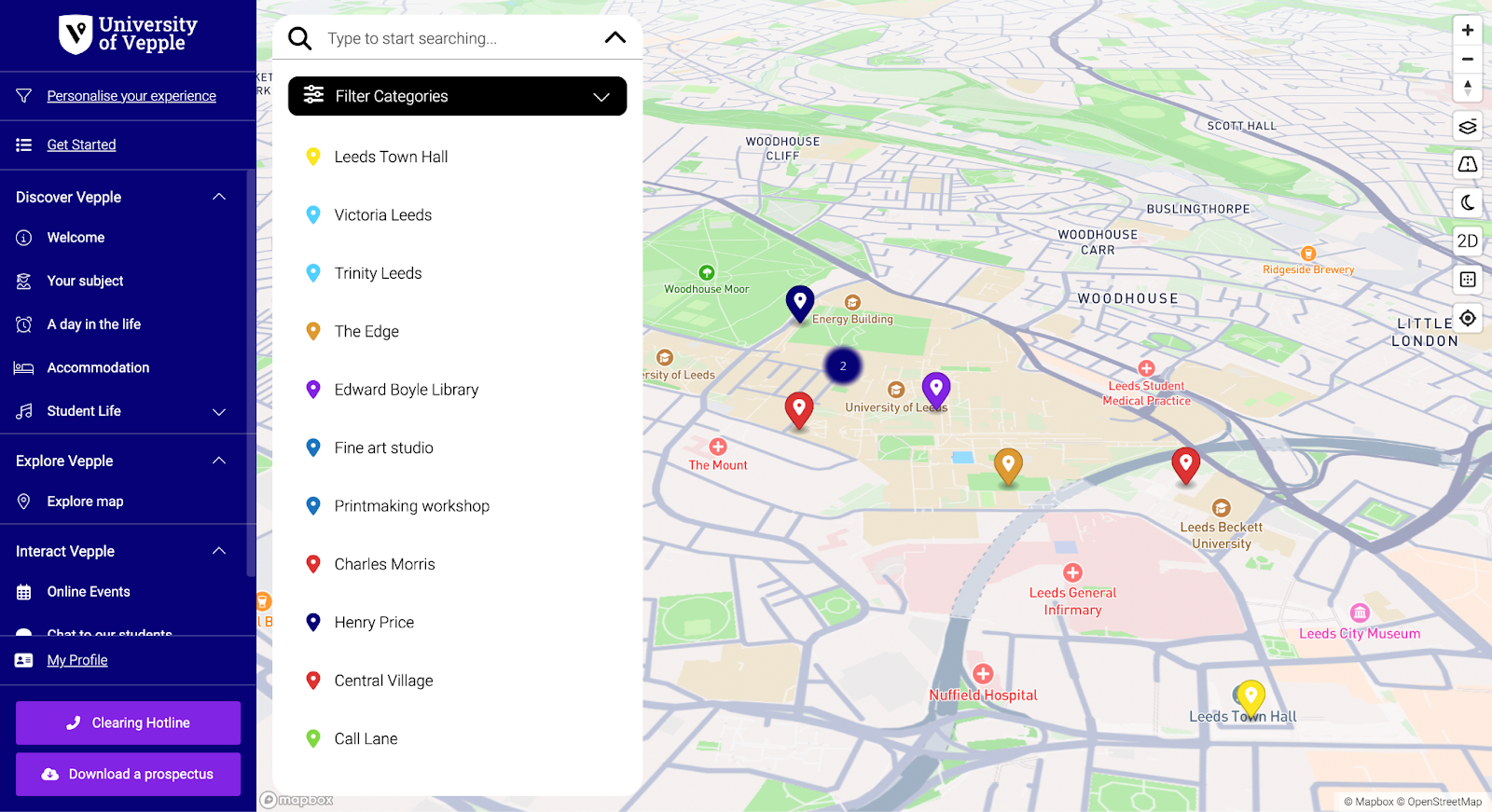The width and height of the screenshot is (1492, 812).
Task: Click the navy map marker near Energy Building
Action: pyautogui.click(x=800, y=304)
